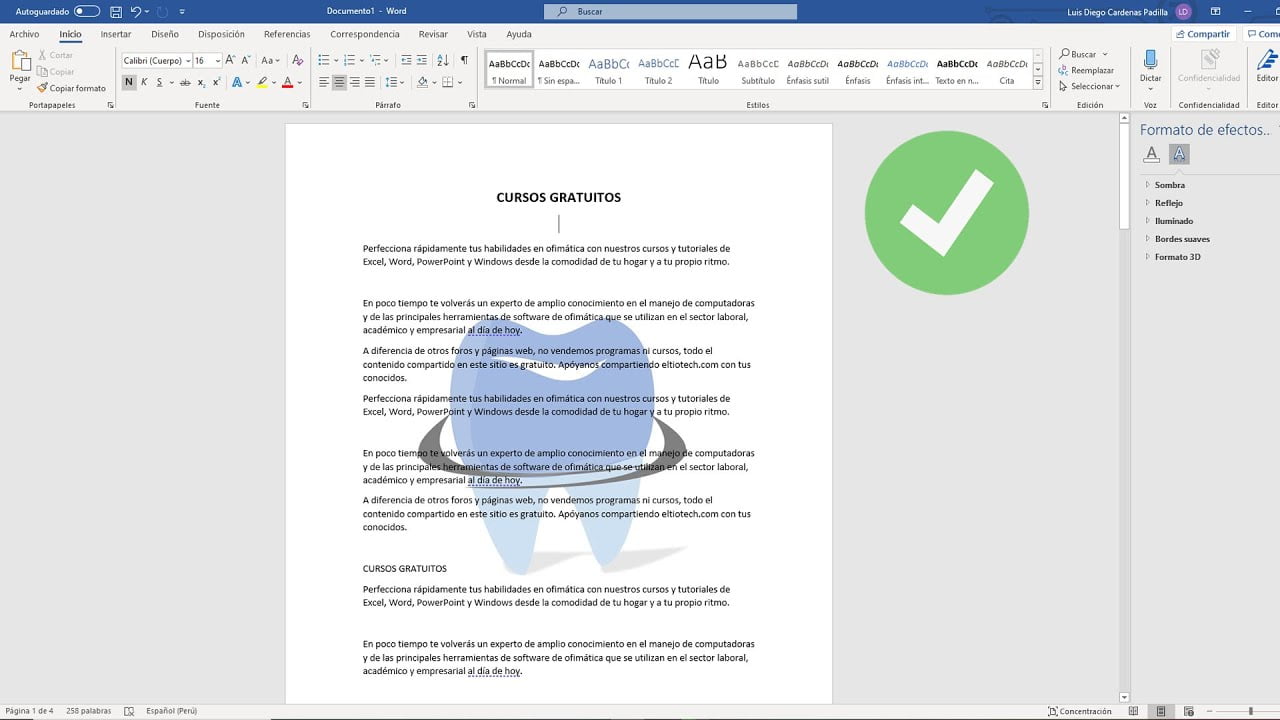Screen dimensions: 1280x720
Task: Click the Compartir button
Action: pos(1203,34)
